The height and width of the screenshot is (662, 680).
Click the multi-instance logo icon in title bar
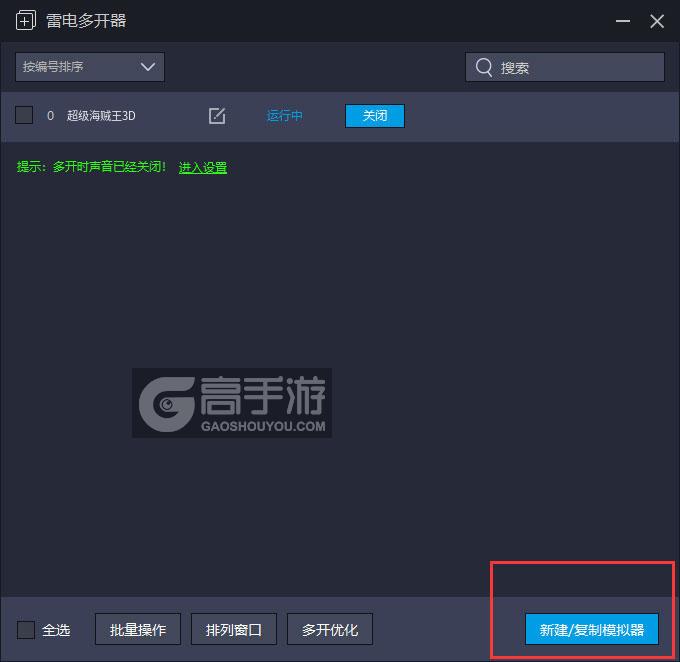coord(26,20)
